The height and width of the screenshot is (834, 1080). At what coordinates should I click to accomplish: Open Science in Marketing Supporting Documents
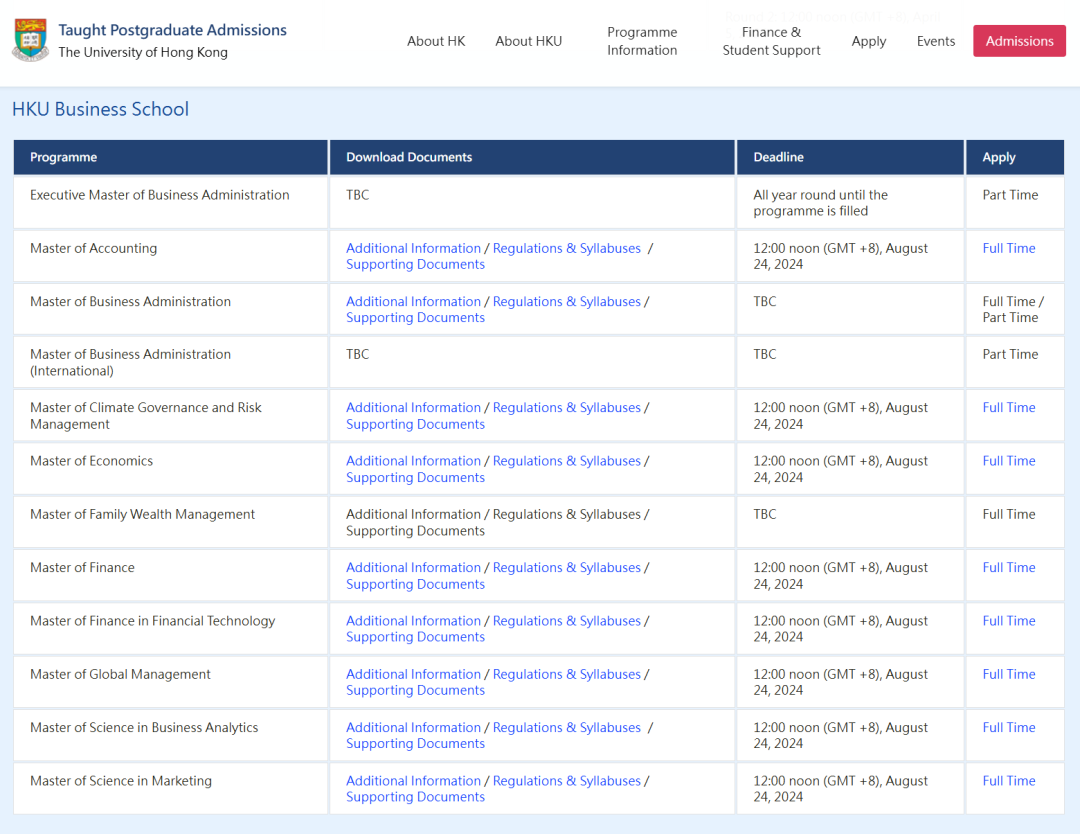pyautogui.click(x=415, y=797)
